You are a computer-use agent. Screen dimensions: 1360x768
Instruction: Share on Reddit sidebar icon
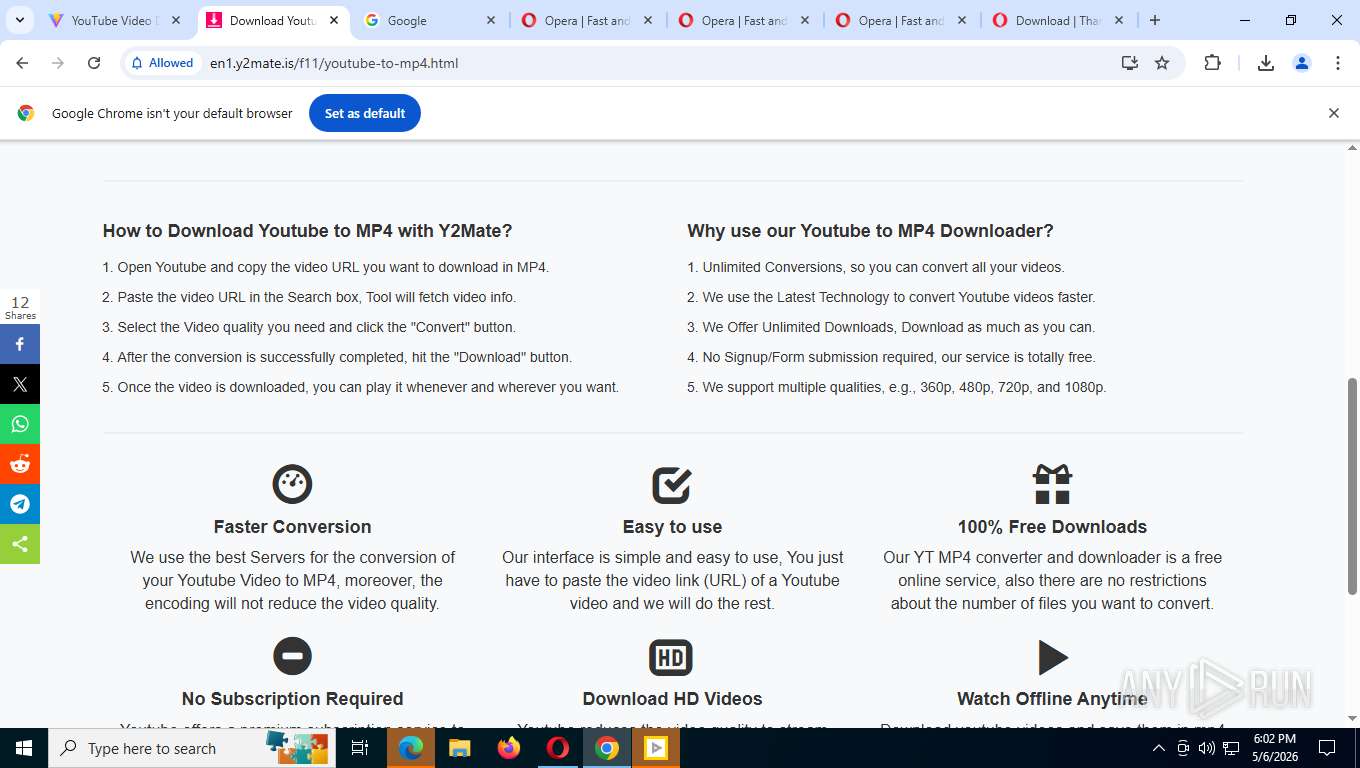[20, 464]
